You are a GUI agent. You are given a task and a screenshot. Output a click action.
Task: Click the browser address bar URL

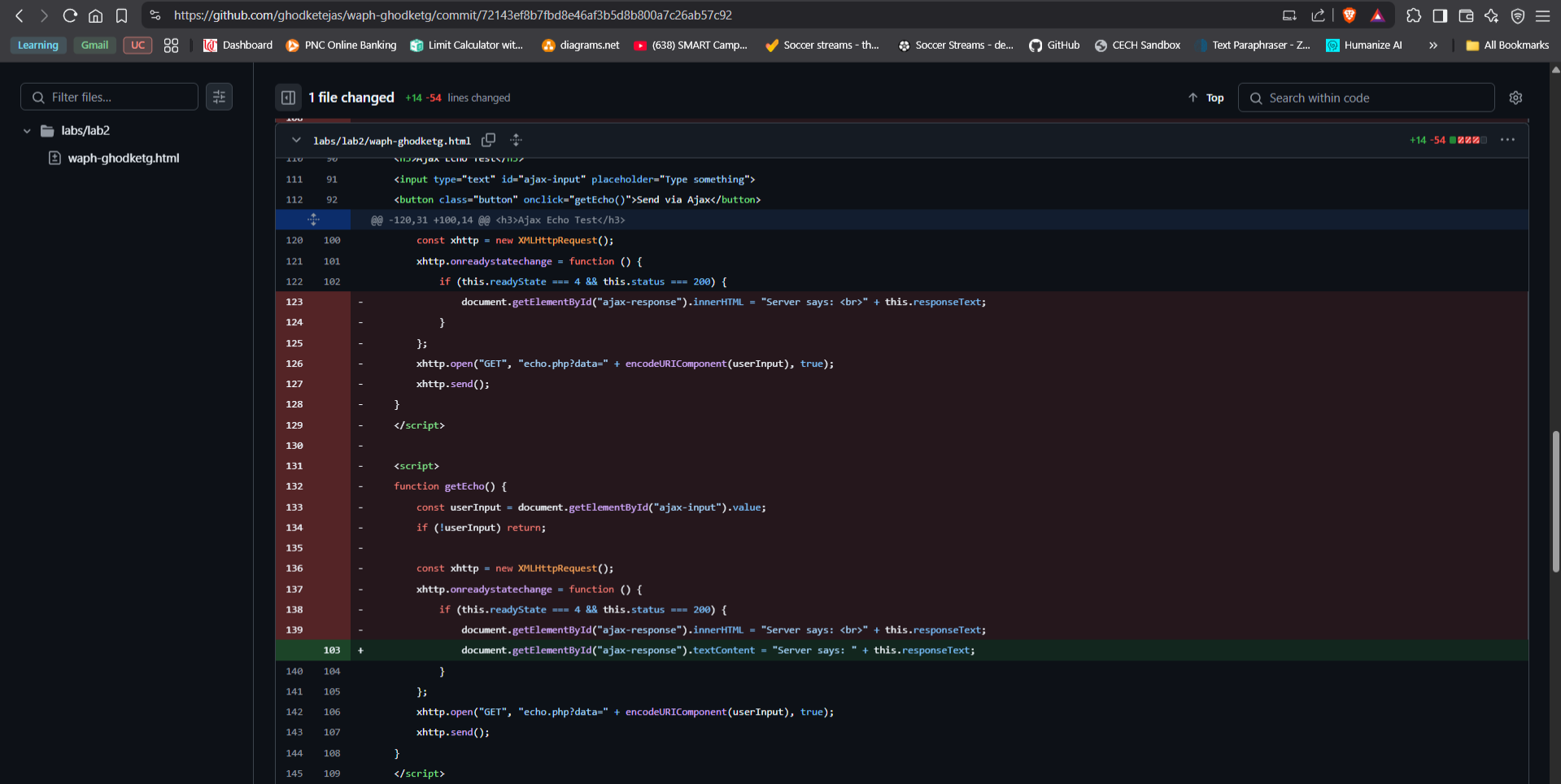tap(453, 15)
